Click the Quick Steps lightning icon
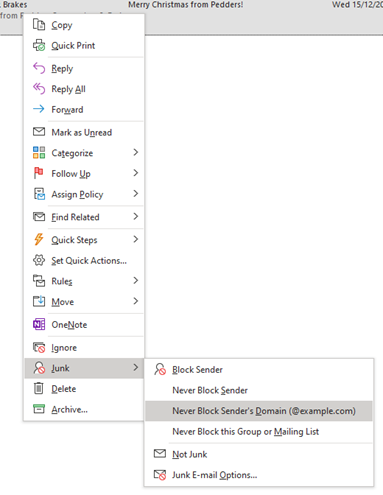 point(39,240)
